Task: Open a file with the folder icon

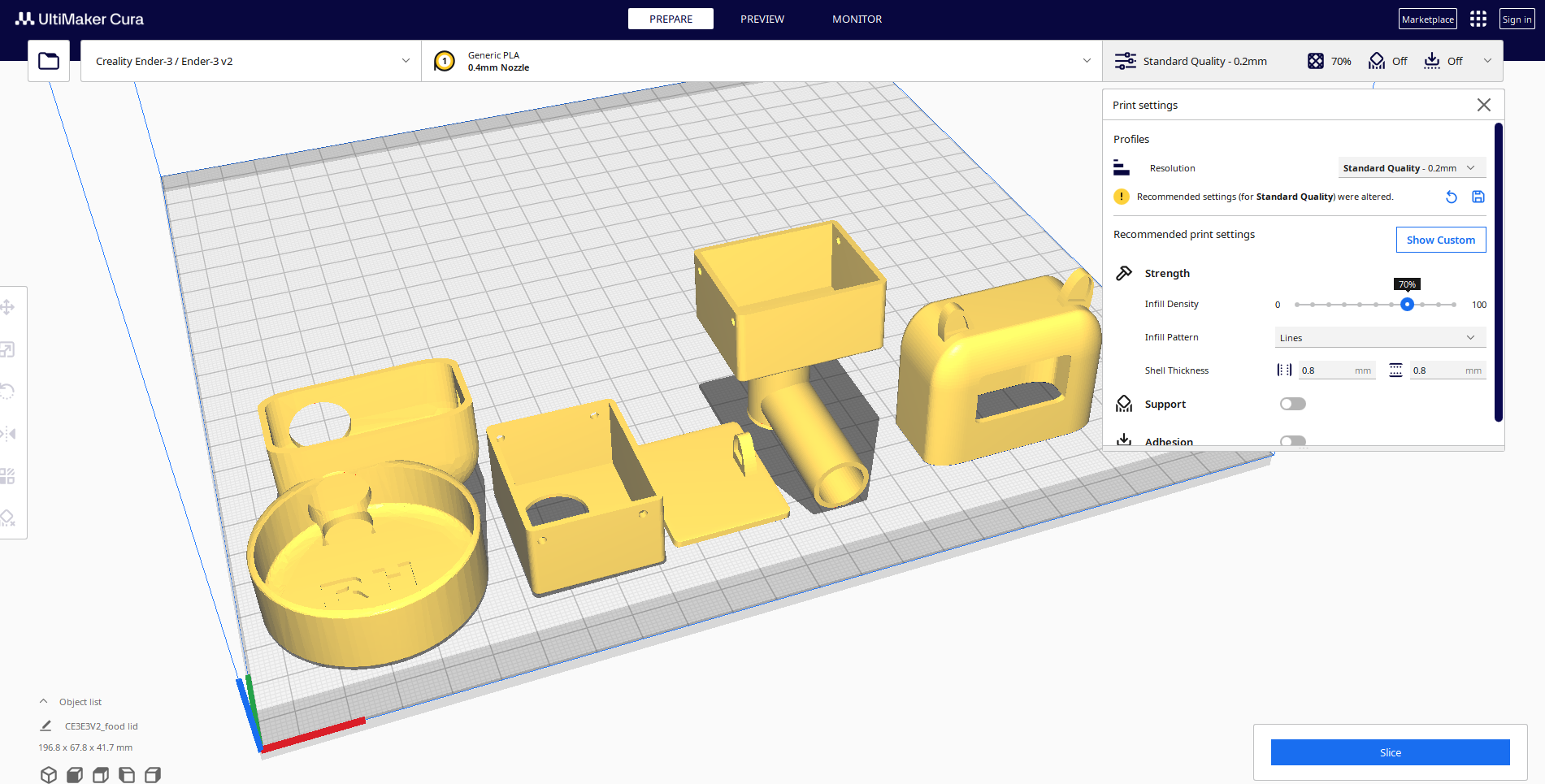Action: point(49,61)
